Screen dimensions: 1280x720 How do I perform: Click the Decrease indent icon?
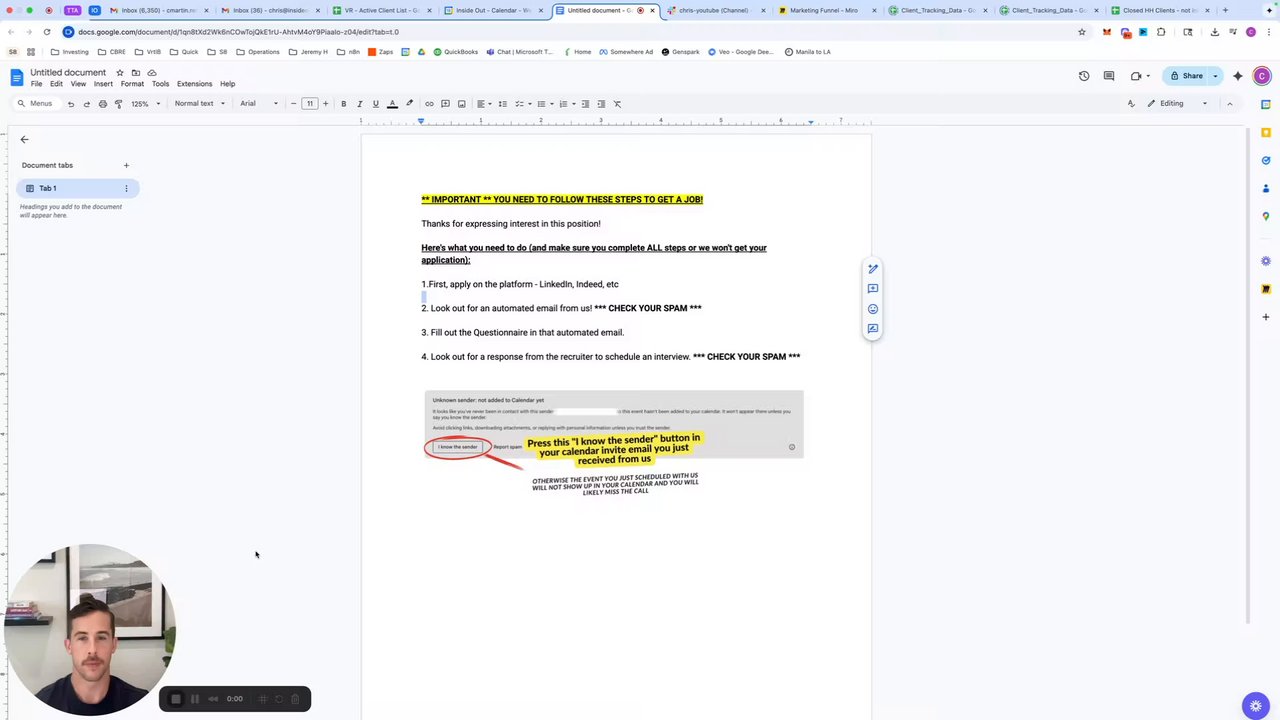585,104
